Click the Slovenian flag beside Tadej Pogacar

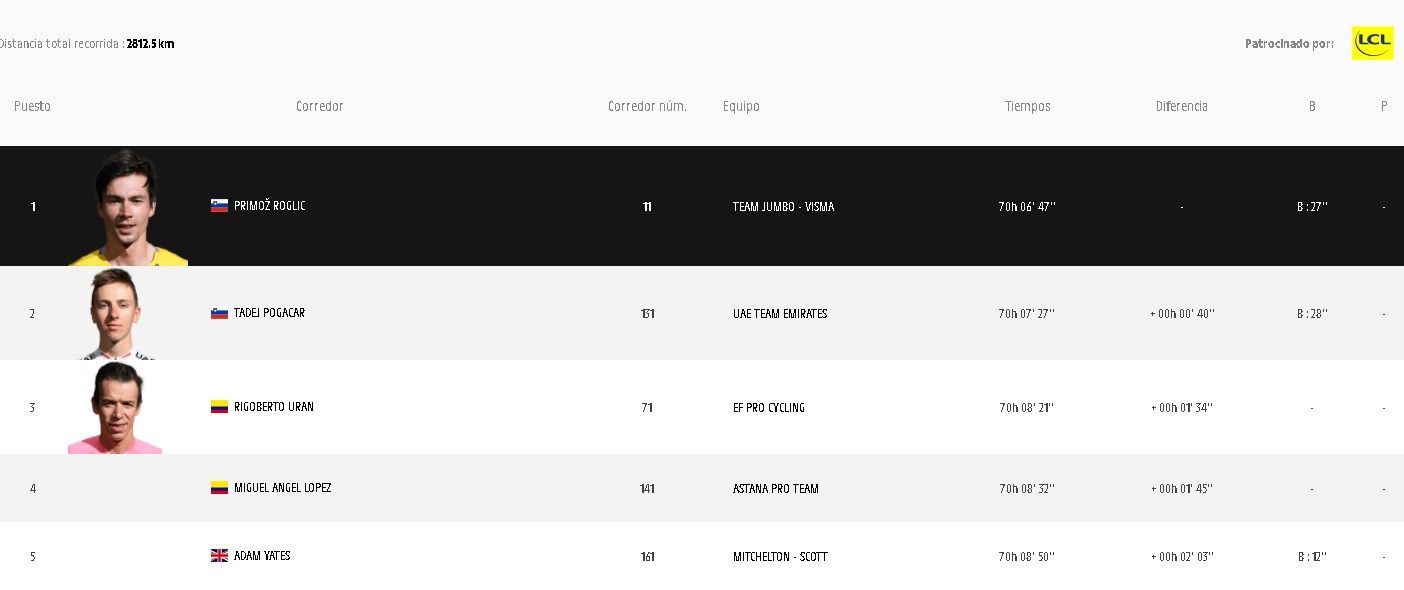coord(219,313)
